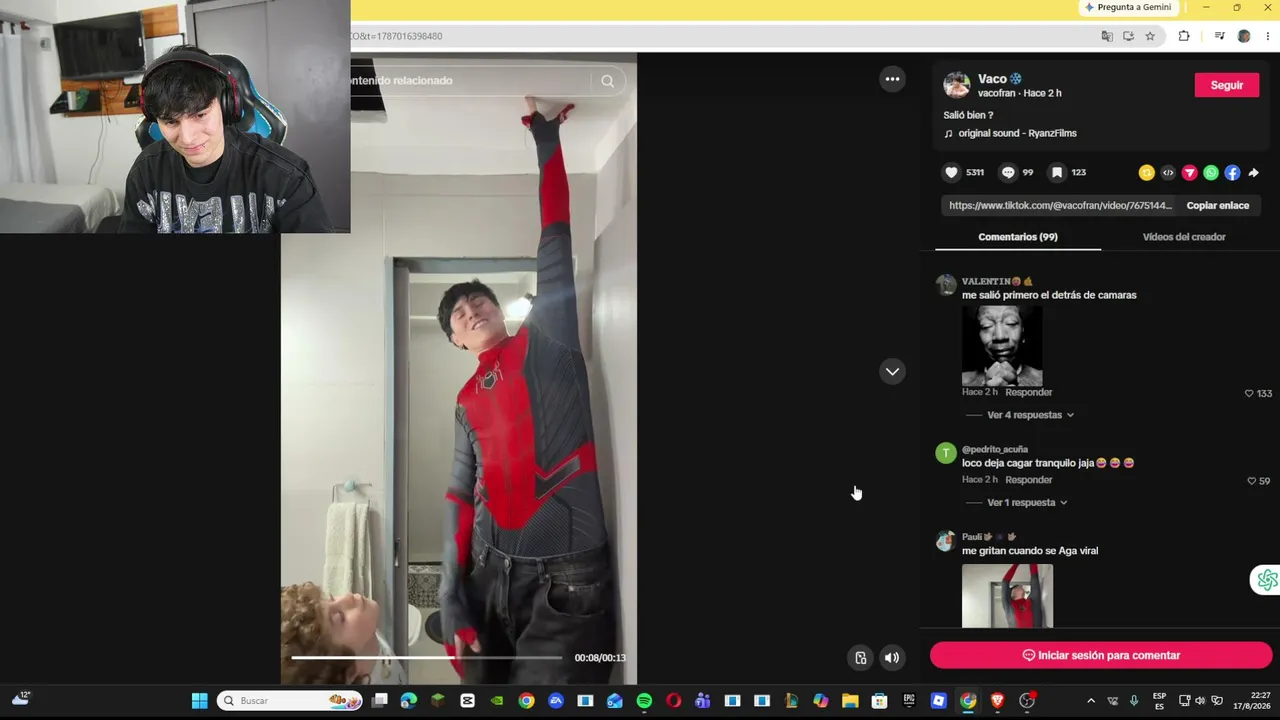Expand Ver 4 respuestas under VALENTIN's comment
This screenshot has width=1280, height=720.
pyautogui.click(x=1030, y=415)
